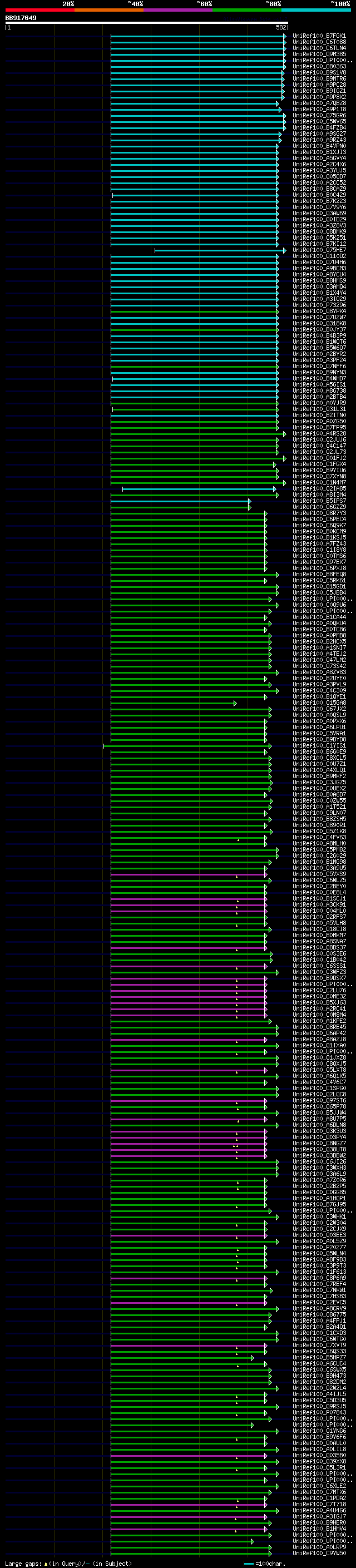Click hit label UniRef100_Q7NFF6
This screenshot has width=356, height=1568.
[x=319, y=367]
